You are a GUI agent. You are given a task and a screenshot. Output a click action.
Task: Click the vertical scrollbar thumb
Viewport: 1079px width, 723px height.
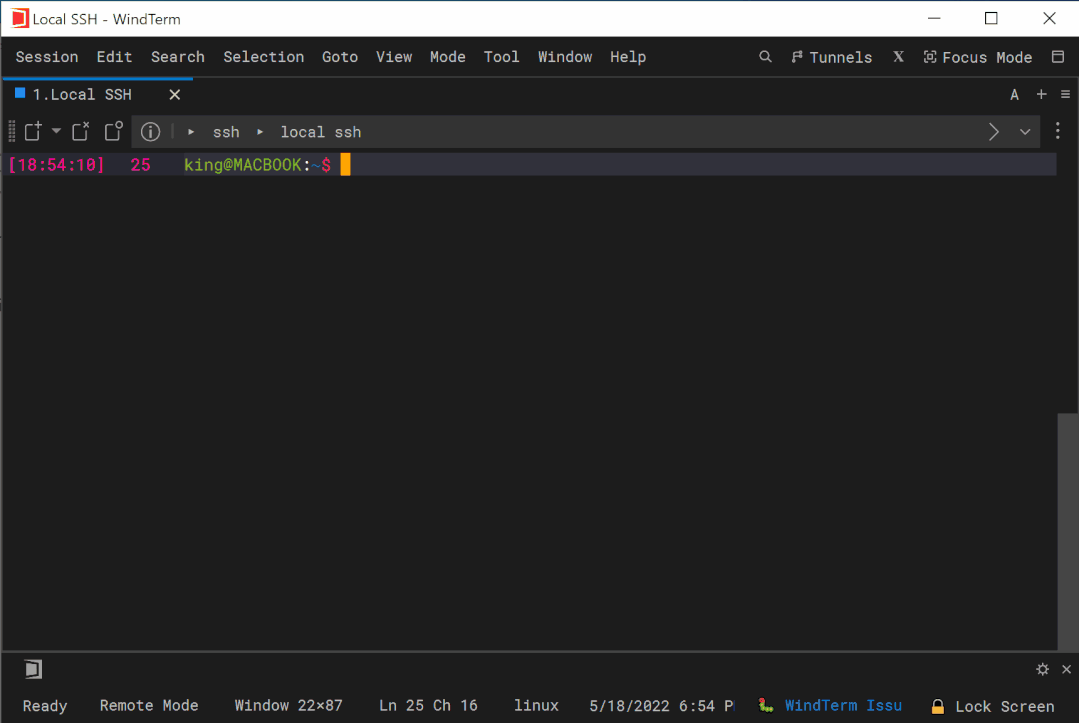point(1068,531)
